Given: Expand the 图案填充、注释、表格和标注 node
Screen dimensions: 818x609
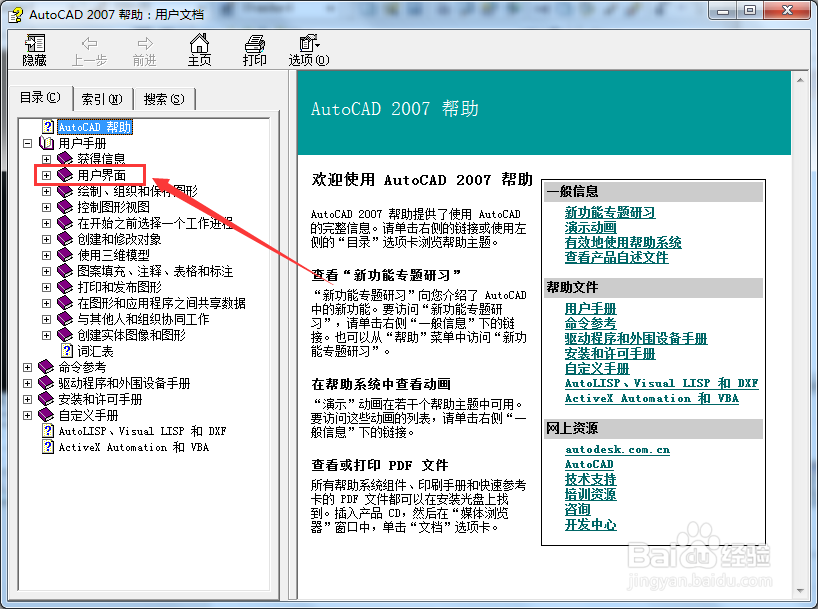Looking at the screenshot, I should (x=46, y=271).
